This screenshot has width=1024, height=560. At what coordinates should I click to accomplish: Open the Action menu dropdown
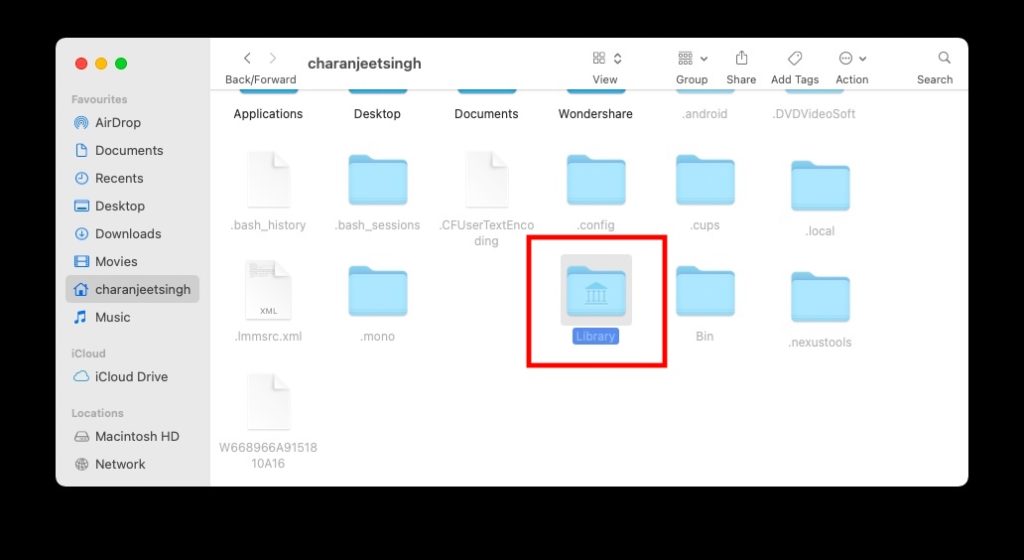pyautogui.click(x=852, y=58)
